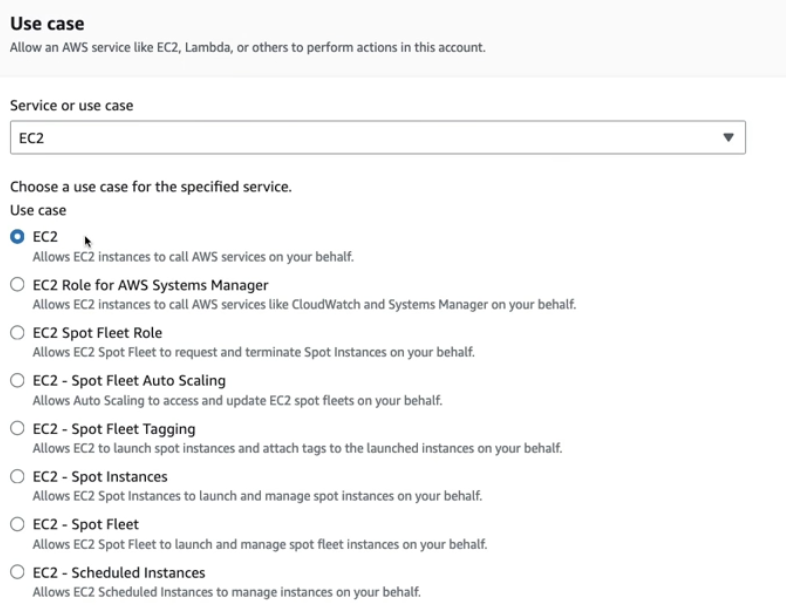Click the 'EC2 - Scheduled Instances' label text

click(119, 573)
